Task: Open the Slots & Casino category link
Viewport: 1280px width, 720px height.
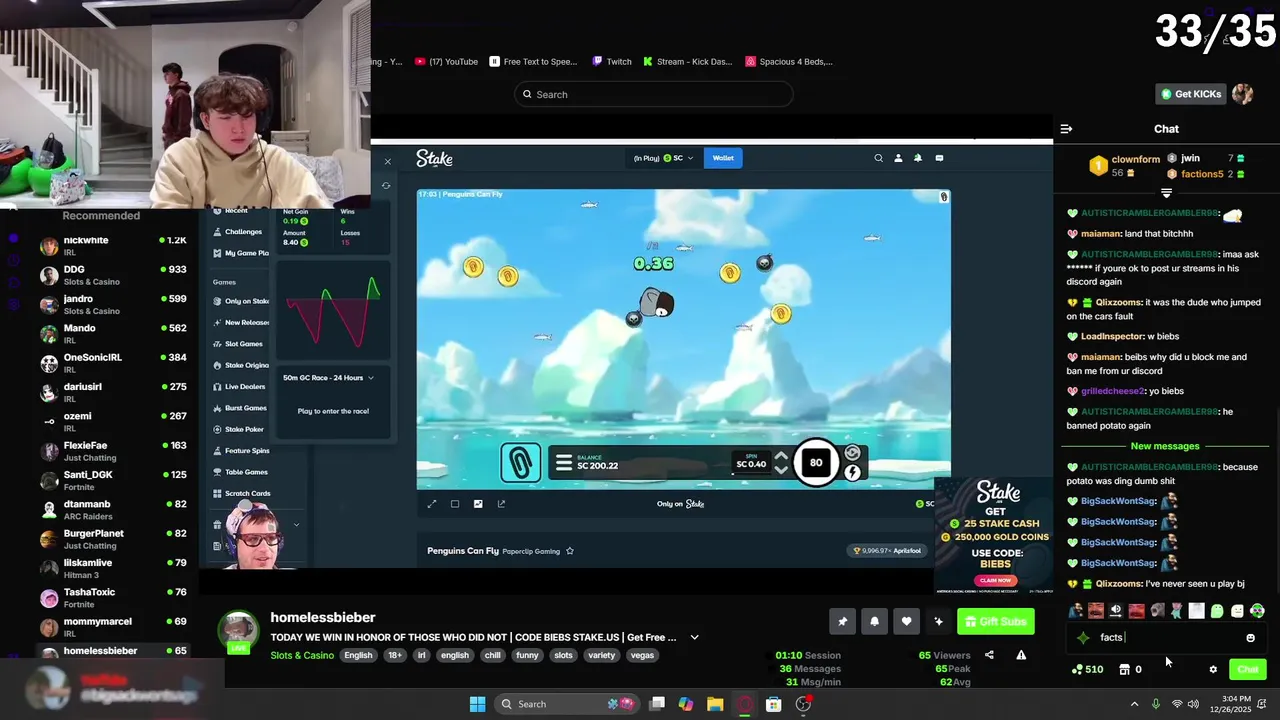Action: (x=302, y=655)
